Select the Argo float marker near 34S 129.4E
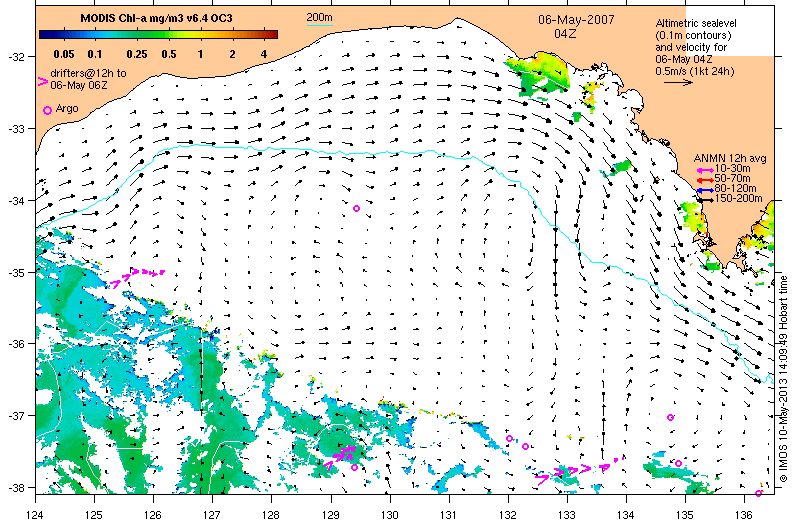This screenshot has width=800, height=520. tap(357, 208)
